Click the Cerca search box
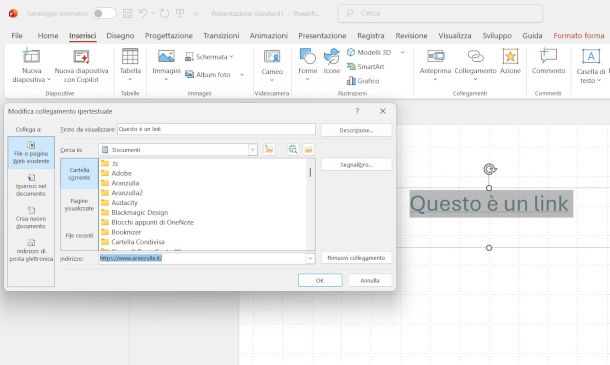The height and width of the screenshot is (365, 610). click(x=440, y=13)
